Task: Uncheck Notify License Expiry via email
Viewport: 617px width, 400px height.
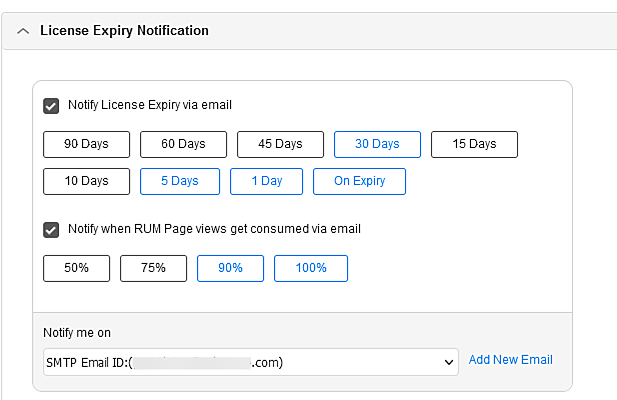Action: [x=51, y=105]
